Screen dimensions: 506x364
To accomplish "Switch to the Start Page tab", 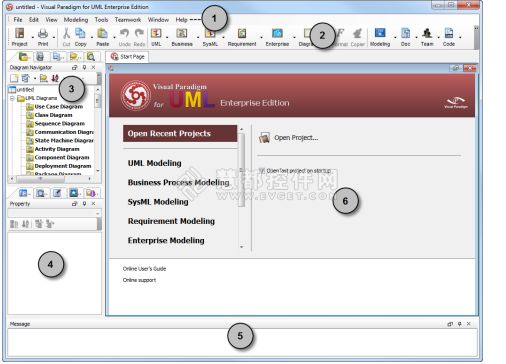I will pos(128,57).
